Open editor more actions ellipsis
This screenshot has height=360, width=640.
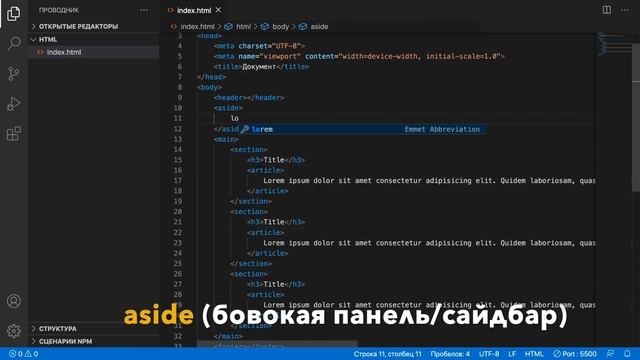tap(625, 10)
